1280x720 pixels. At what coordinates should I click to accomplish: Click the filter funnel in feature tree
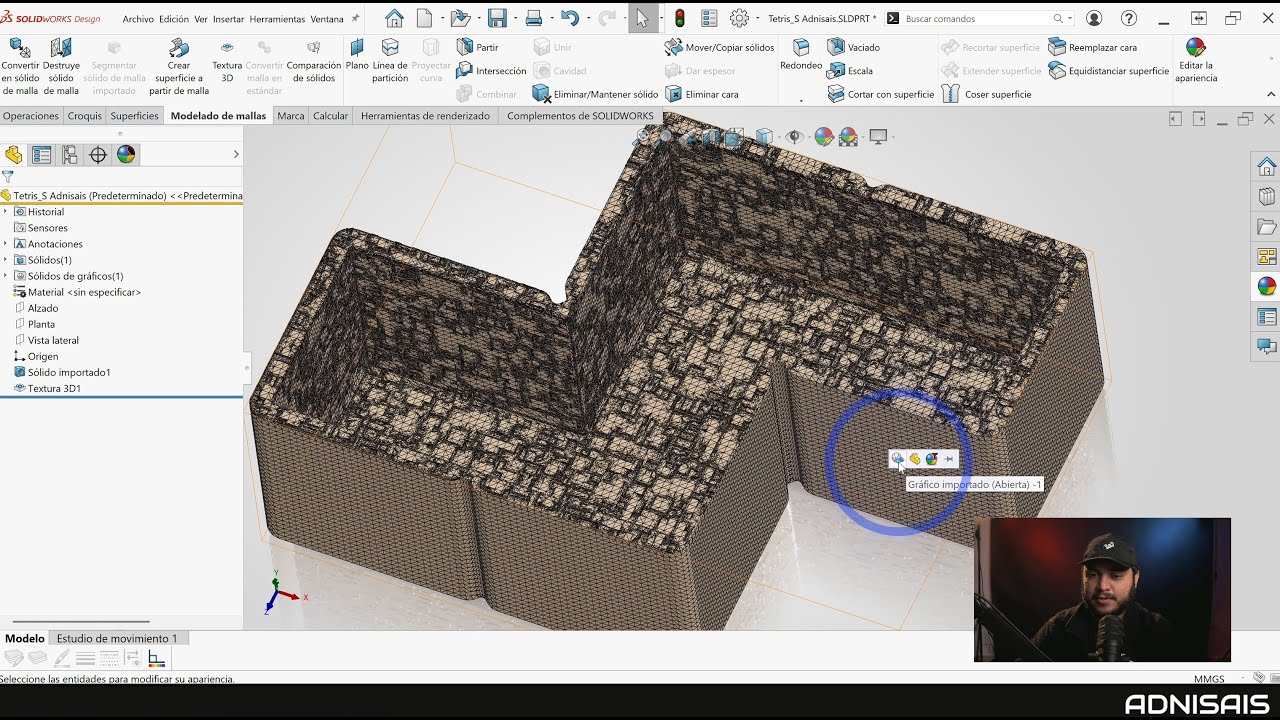tap(7, 176)
